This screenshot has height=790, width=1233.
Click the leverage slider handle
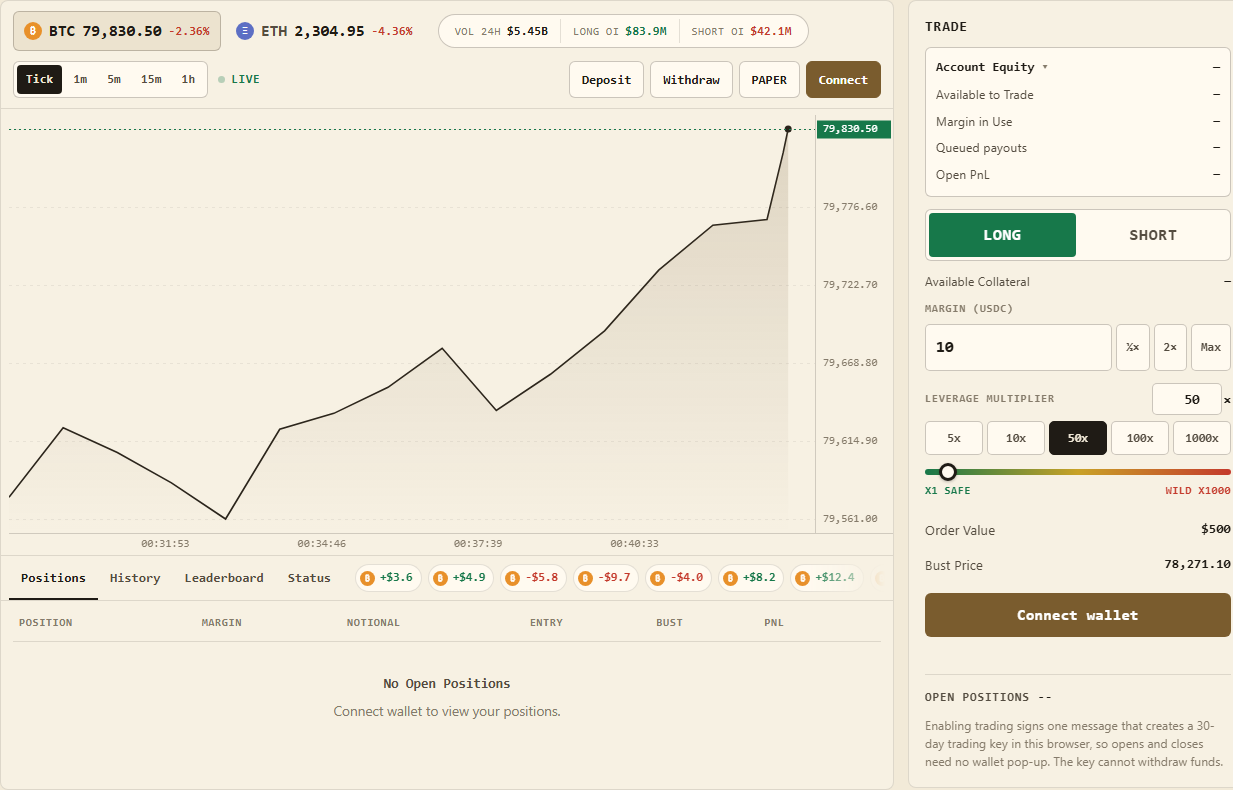pos(948,472)
